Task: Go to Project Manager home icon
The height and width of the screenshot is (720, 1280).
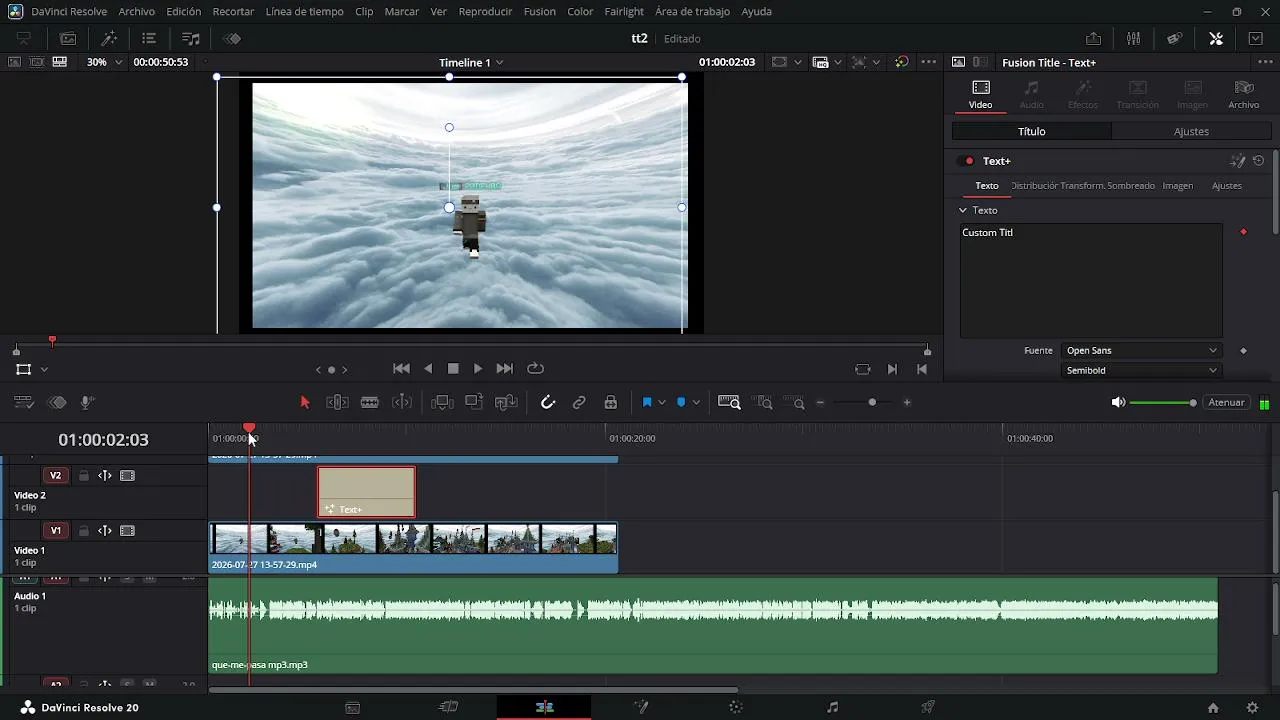Action: (x=1213, y=707)
